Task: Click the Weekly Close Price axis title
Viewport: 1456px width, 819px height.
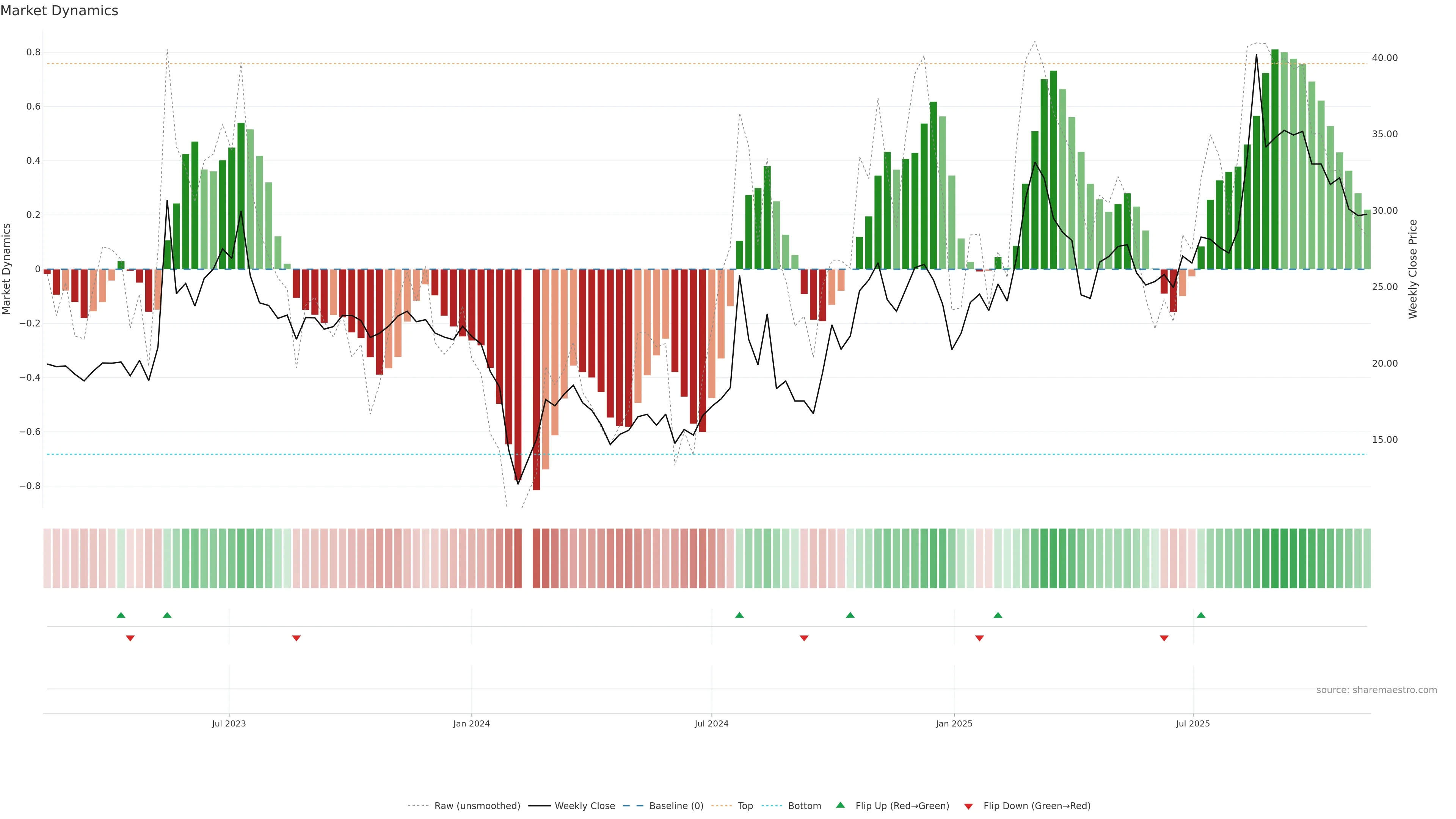Action: click(x=1412, y=269)
